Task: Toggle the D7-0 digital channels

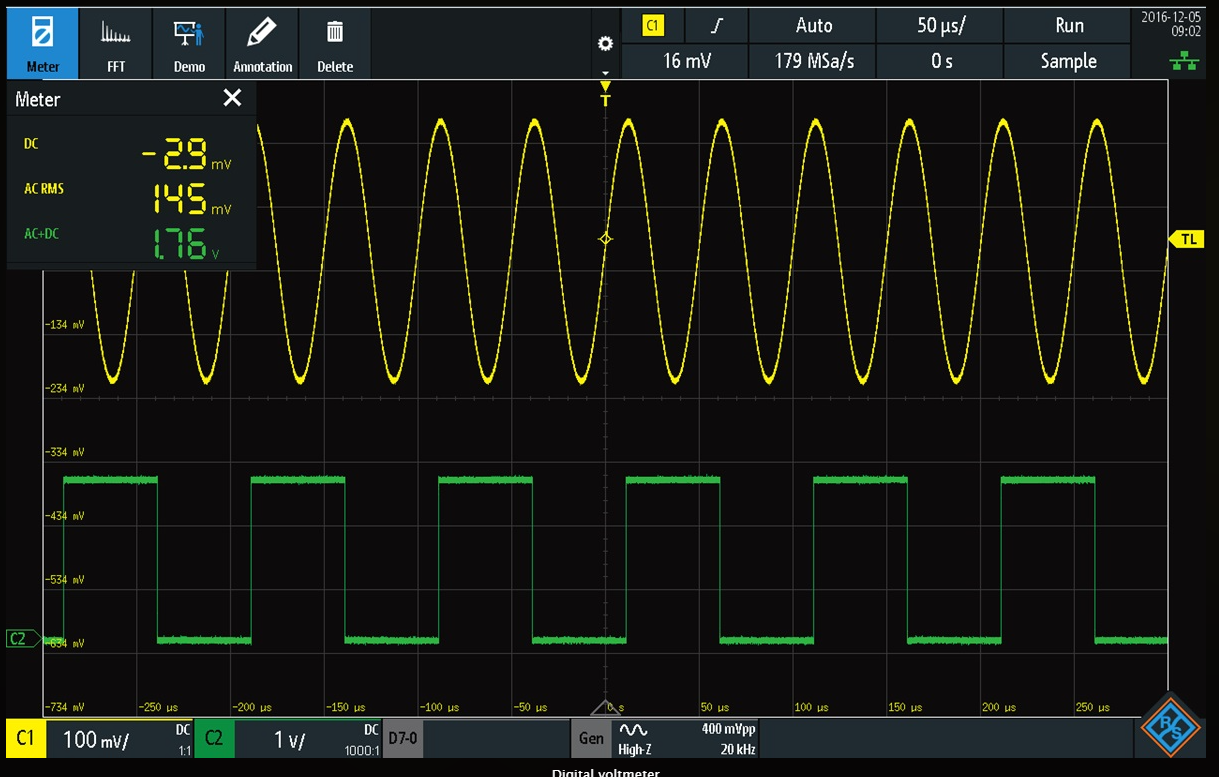Action: click(402, 738)
